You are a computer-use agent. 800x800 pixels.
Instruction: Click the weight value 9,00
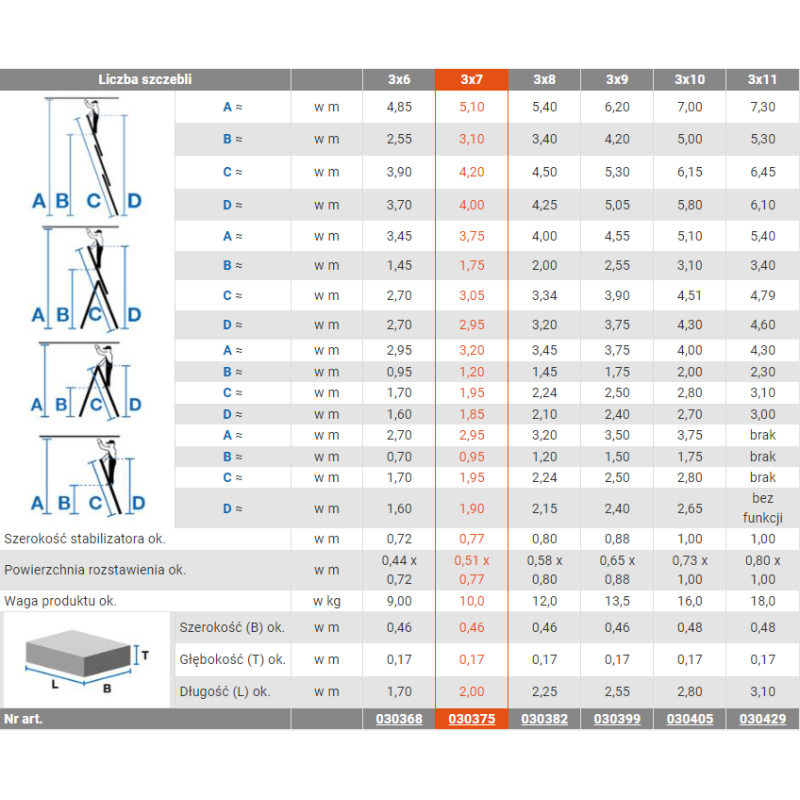coord(399,601)
